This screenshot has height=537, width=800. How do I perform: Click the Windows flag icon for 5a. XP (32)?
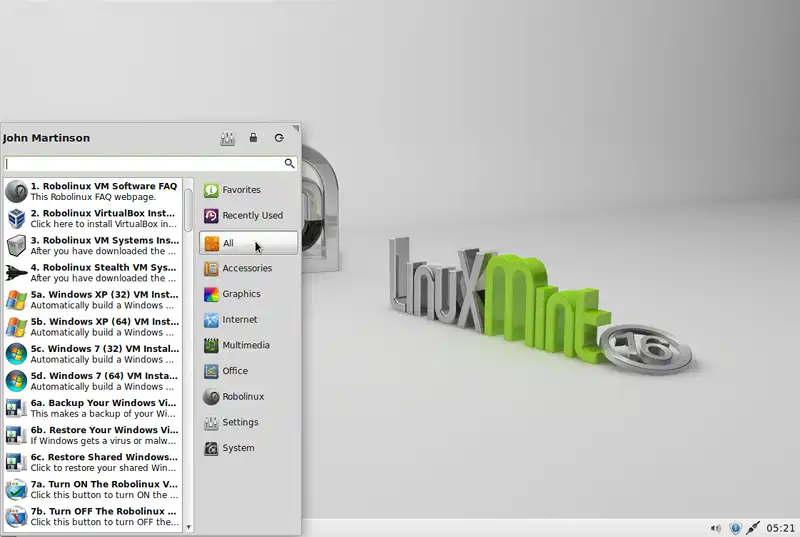tap(16, 300)
